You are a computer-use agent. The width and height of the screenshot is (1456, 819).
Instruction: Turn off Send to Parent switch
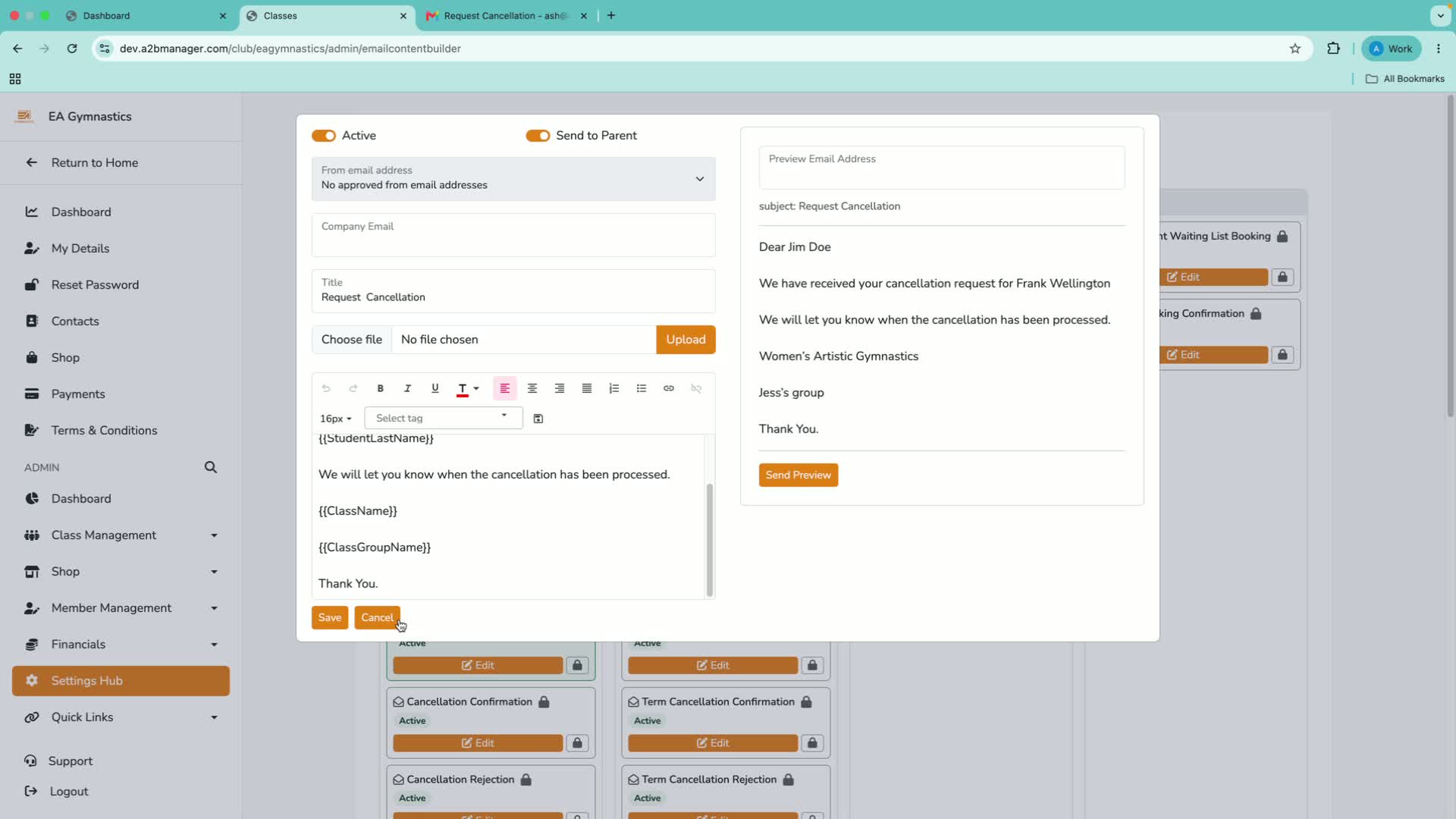click(538, 136)
